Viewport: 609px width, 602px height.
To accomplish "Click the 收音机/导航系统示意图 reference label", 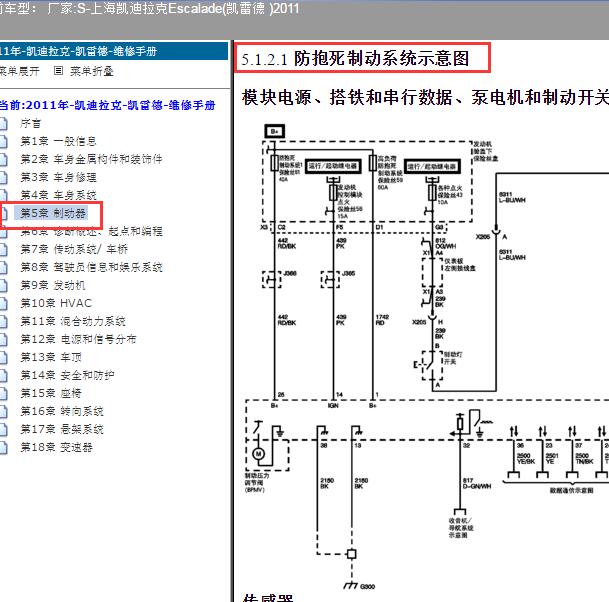I will click(461, 528).
